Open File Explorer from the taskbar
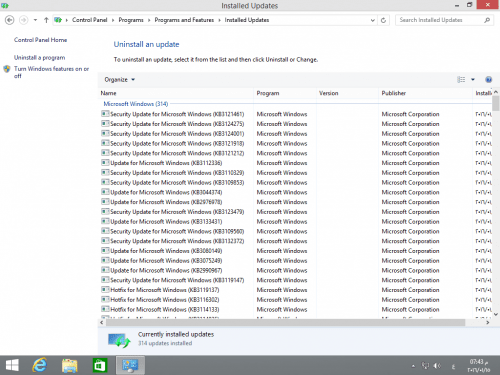This screenshot has height=375, width=500. (70, 366)
